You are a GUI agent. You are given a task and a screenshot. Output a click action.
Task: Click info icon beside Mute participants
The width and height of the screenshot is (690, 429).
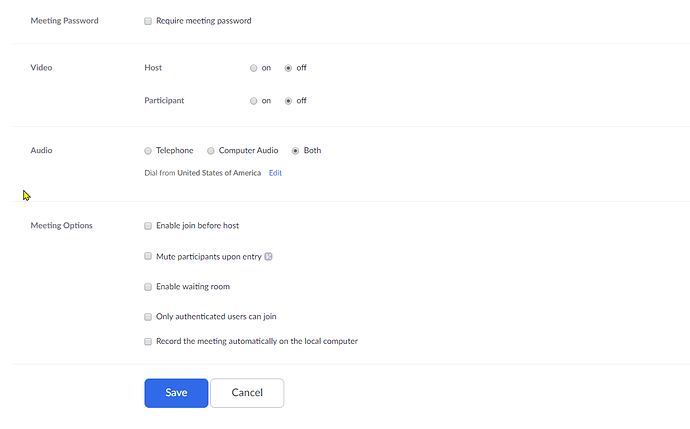pos(268,257)
